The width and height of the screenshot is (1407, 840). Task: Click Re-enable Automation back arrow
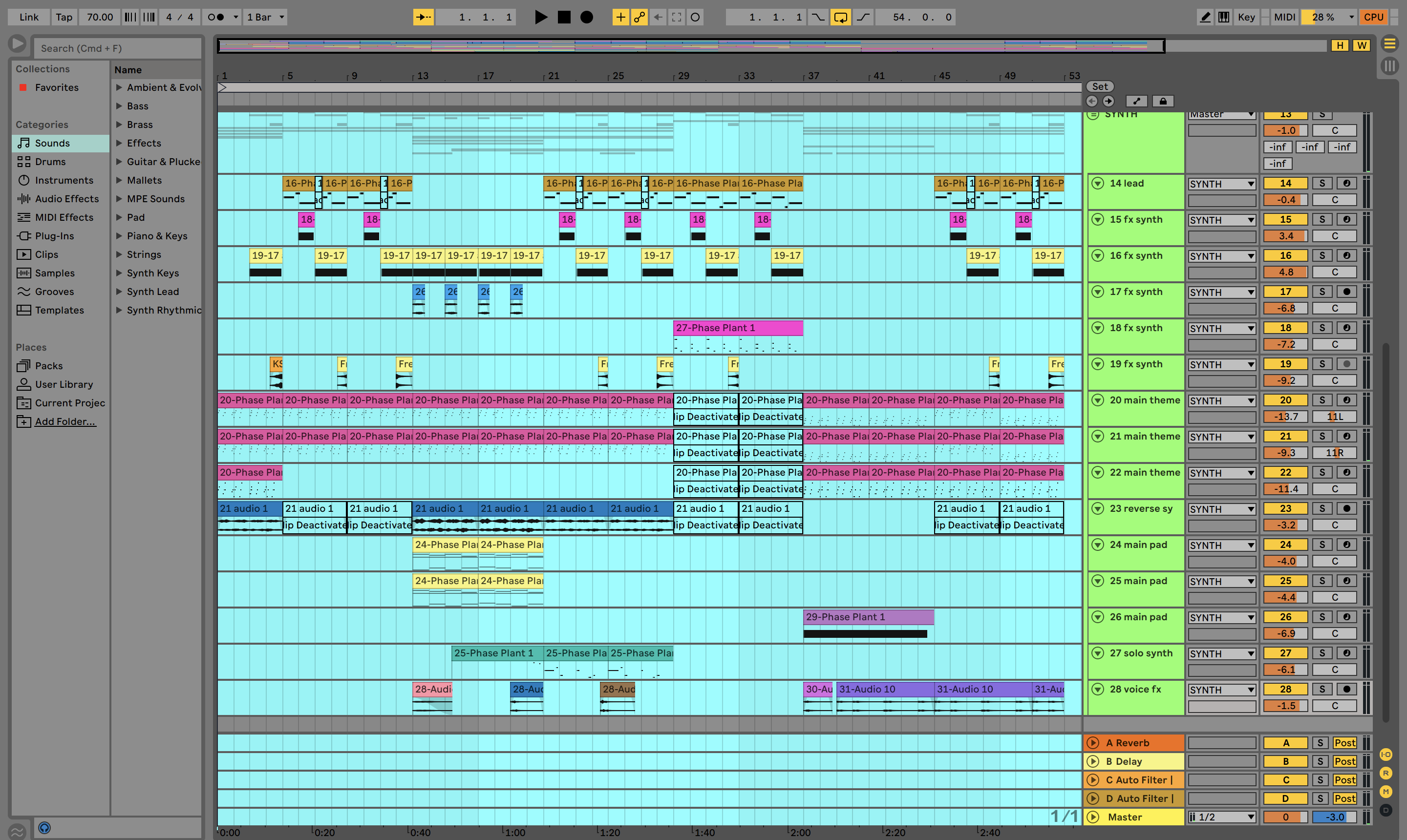(x=658, y=17)
